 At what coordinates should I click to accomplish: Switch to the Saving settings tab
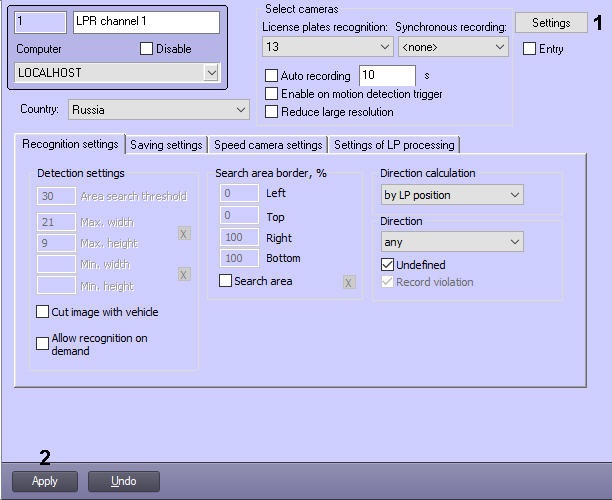click(166, 145)
